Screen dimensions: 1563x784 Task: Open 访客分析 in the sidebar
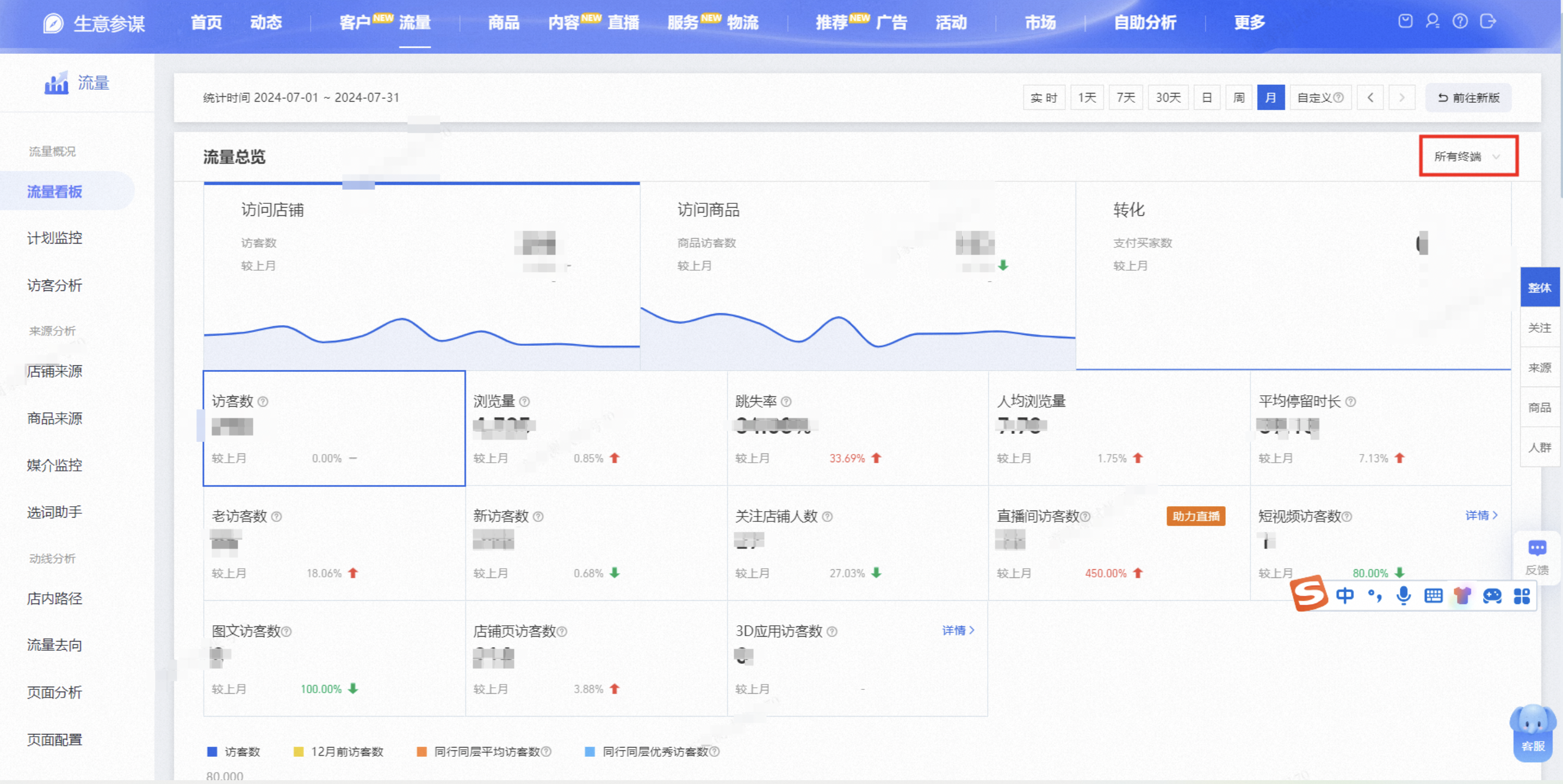click(x=54, y=285)
